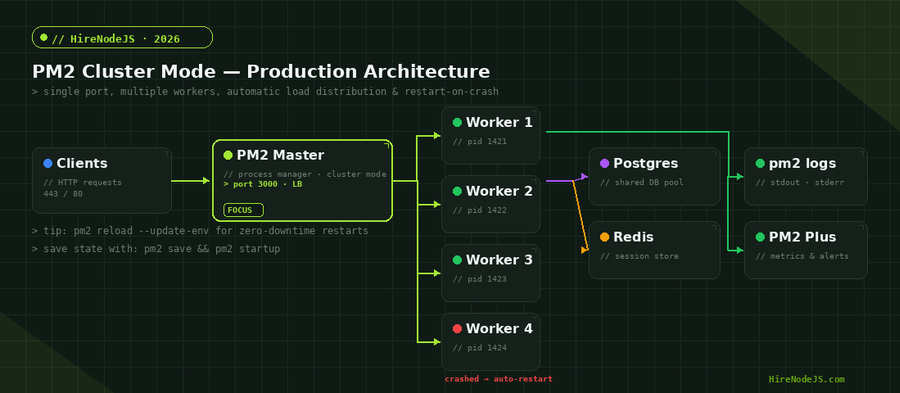
Task: Click the Worker 1 title
Action: [x=499, y=122]
